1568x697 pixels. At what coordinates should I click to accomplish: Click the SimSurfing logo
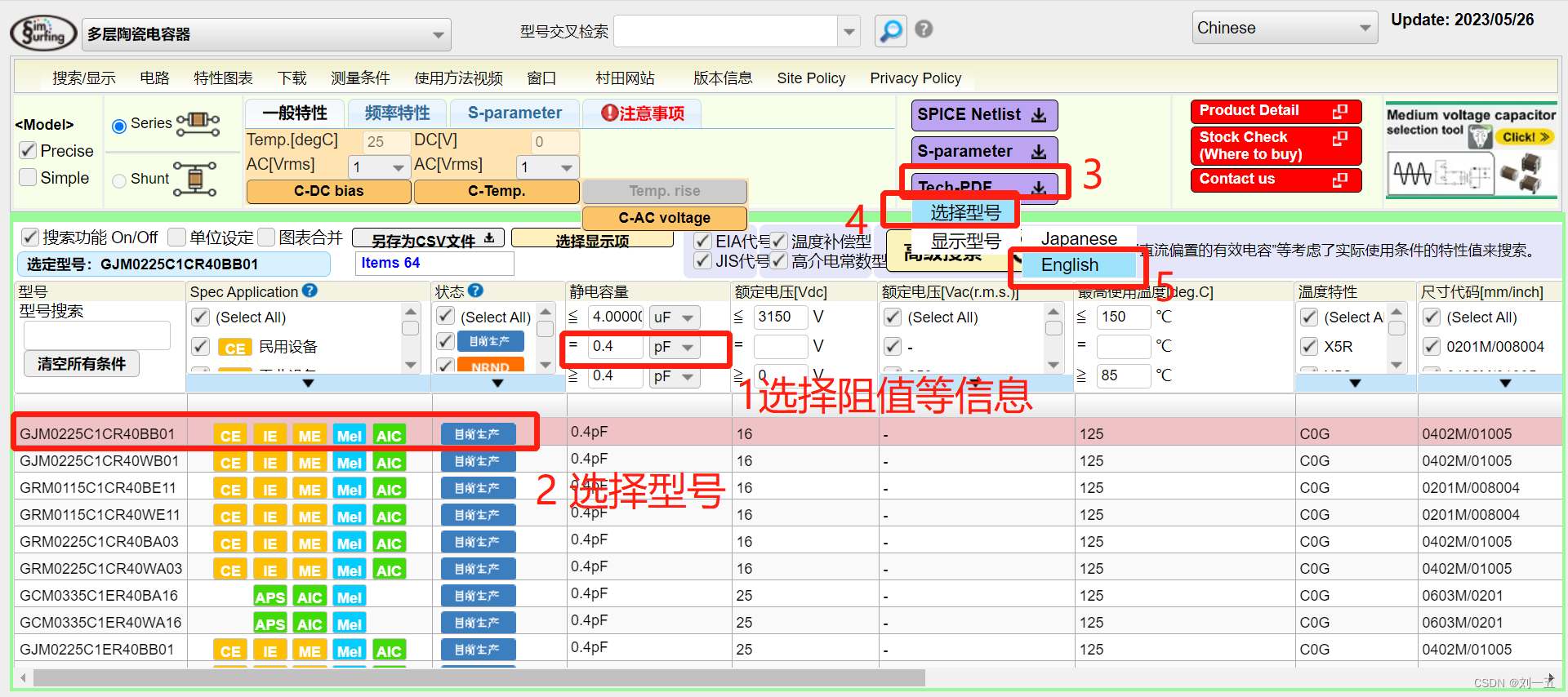click(43, 33)
